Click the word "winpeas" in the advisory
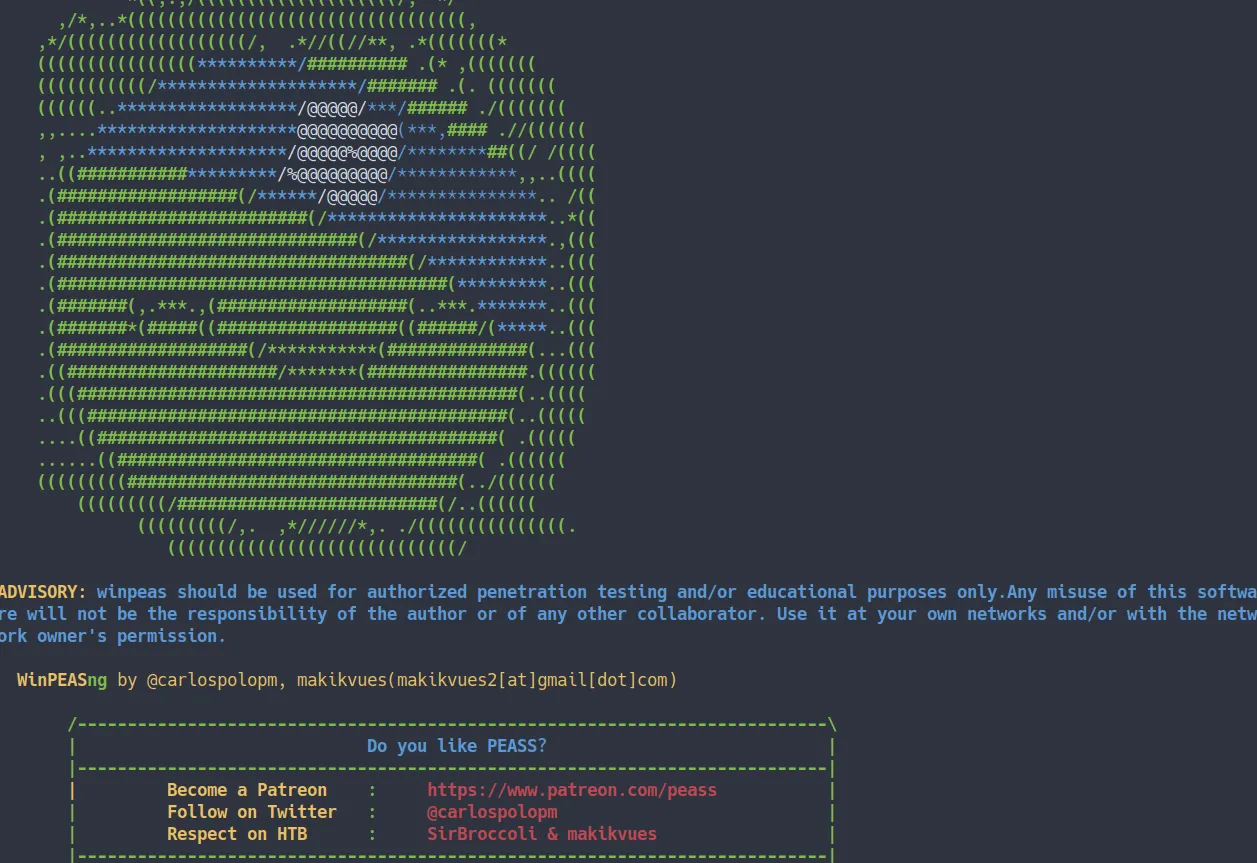 pos(132,592)
